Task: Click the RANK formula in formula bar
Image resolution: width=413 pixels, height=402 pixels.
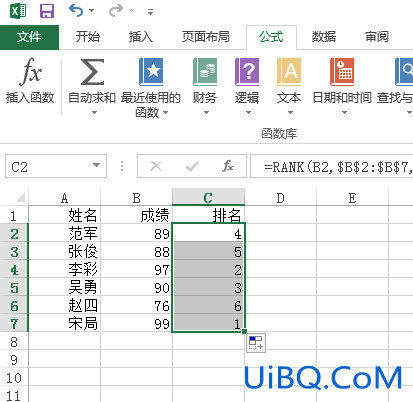Action: (x=337, y=167)
